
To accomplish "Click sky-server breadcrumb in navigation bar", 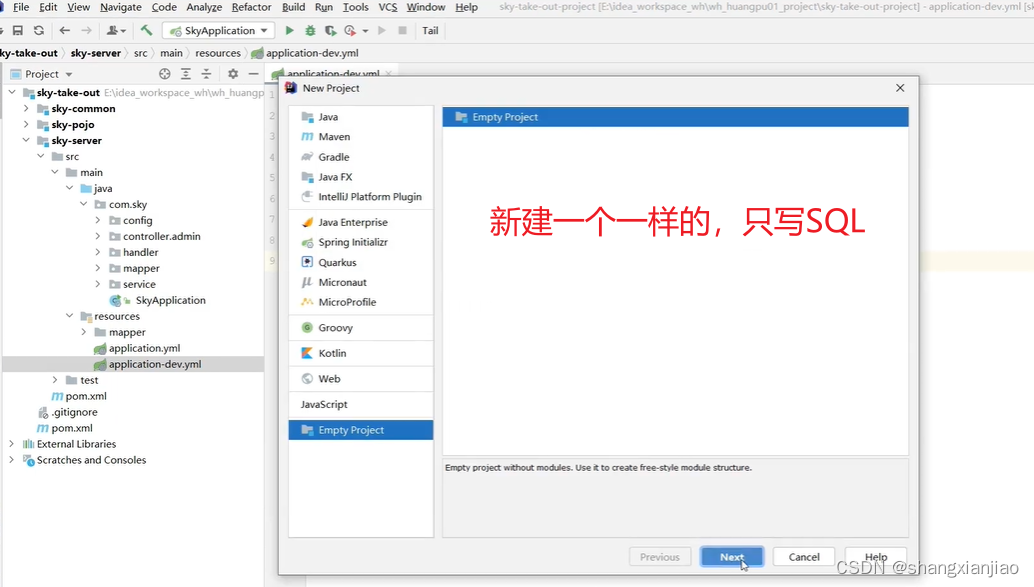I will (96, 53).
